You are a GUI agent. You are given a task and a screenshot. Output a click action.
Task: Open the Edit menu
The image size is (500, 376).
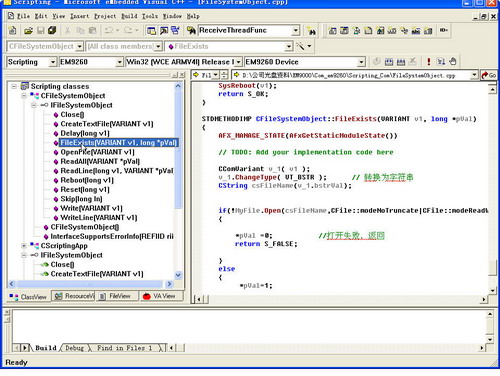[41, 16]
